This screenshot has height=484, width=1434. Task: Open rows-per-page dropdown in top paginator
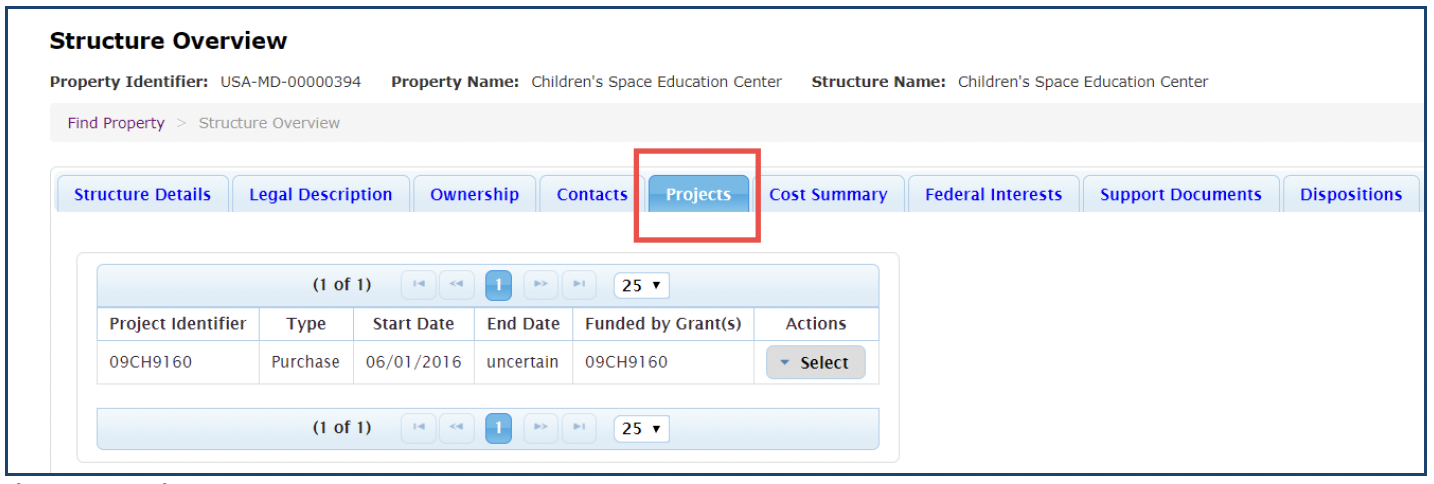(x=641, y=285)
